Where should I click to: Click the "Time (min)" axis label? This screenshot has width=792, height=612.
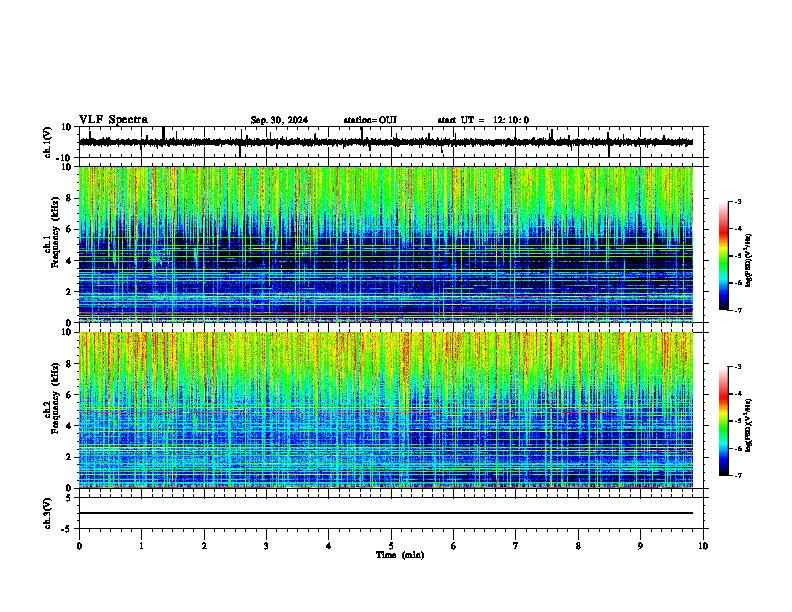400,555
